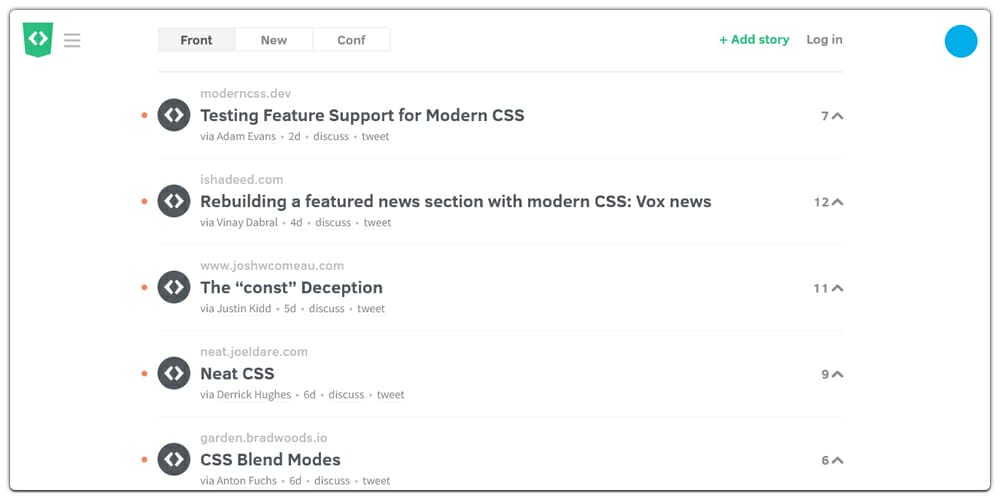
Task: Click code icon beside Vox news story
Action: coord(174,201)
